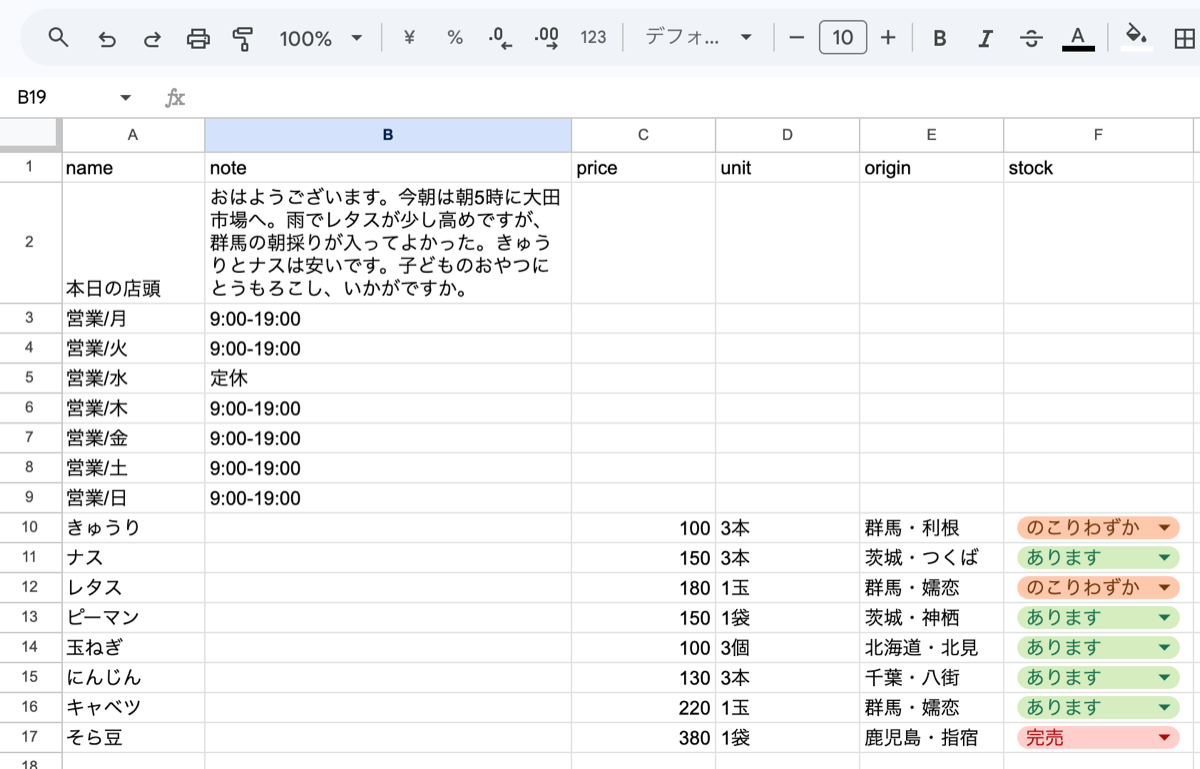Click the 'name' header cell
This screenshot has height=769, width=1200.
133,167
